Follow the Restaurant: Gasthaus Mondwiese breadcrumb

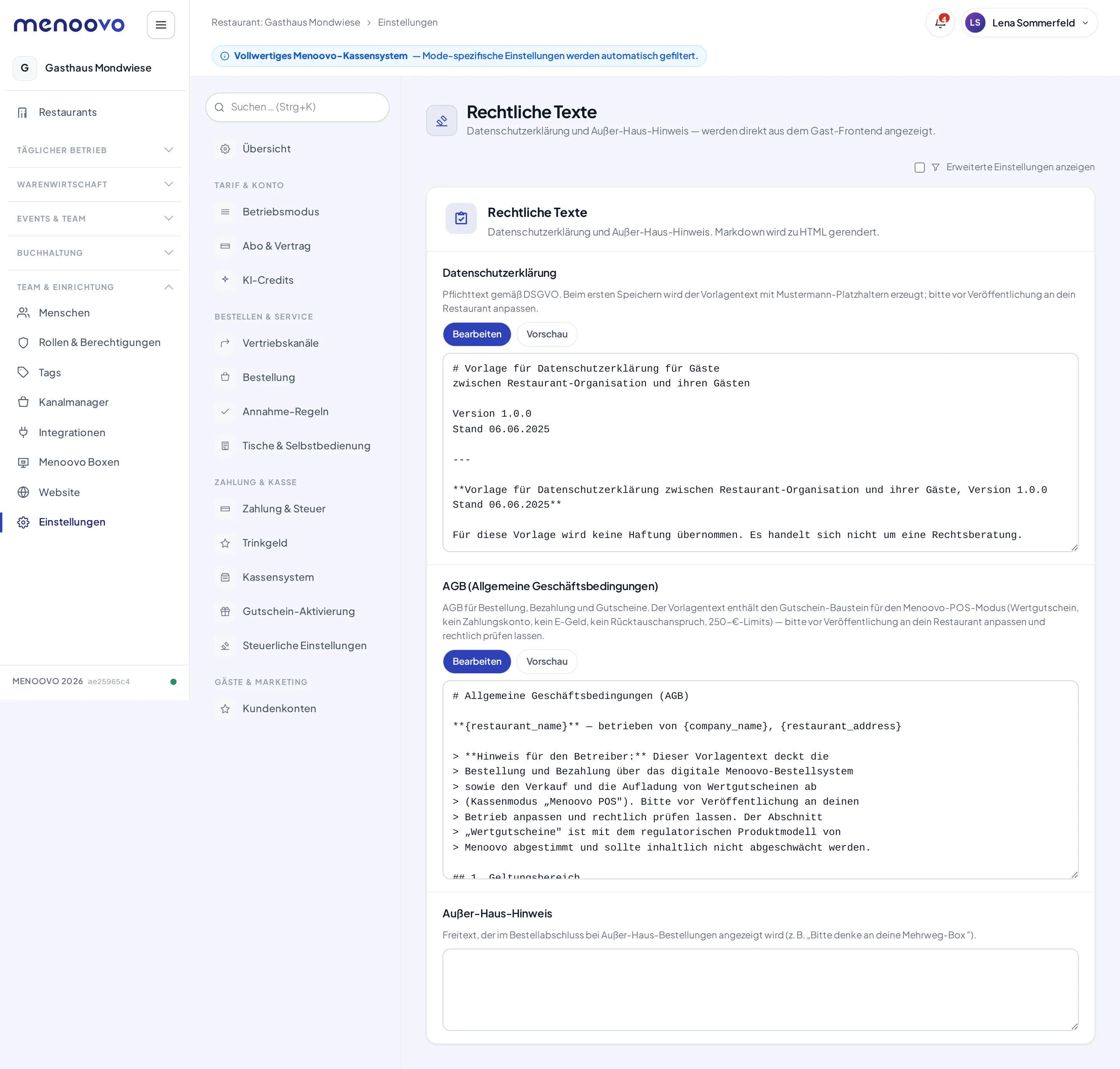click(x=285, y=23)
